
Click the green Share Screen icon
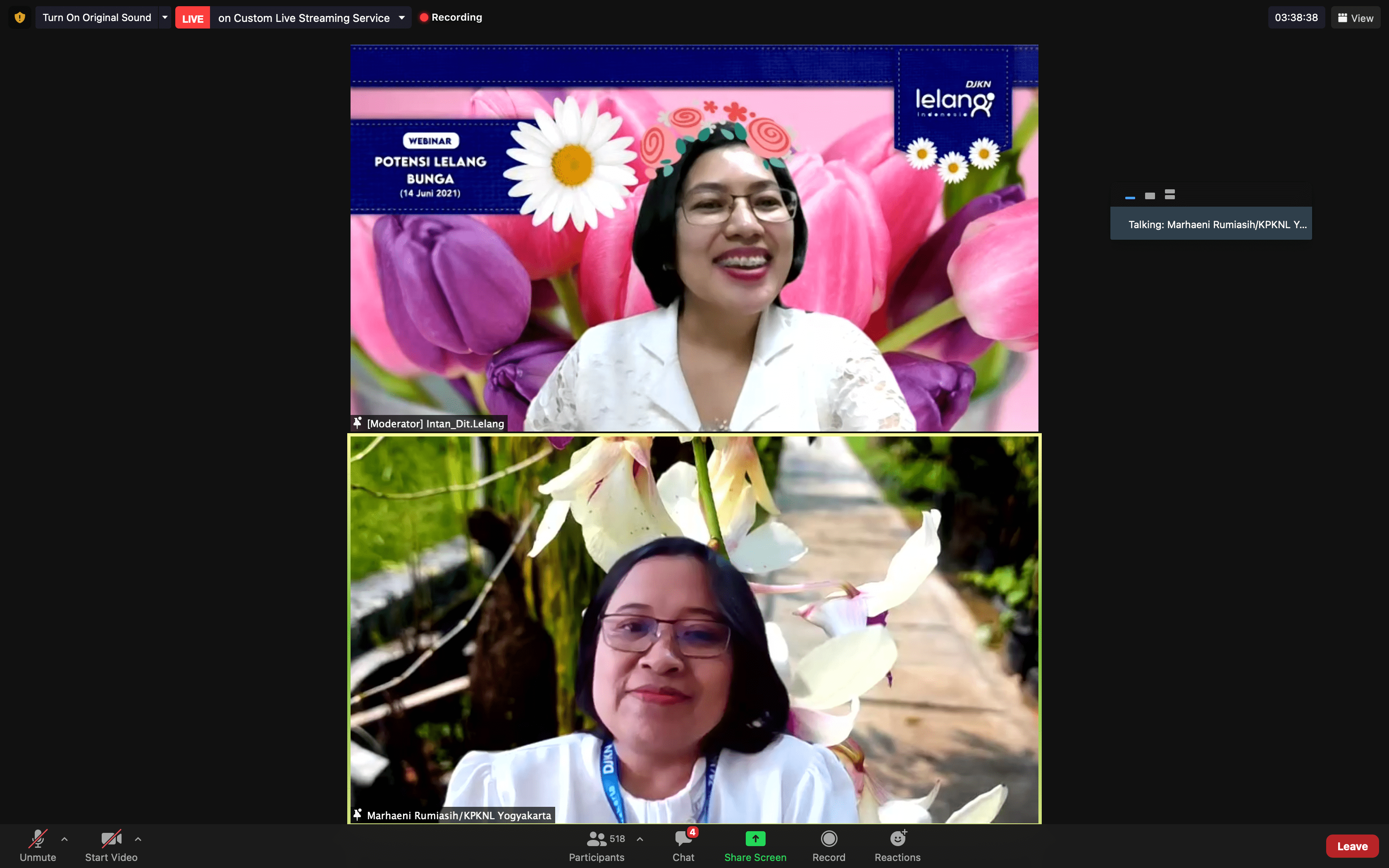click(755, 839)
